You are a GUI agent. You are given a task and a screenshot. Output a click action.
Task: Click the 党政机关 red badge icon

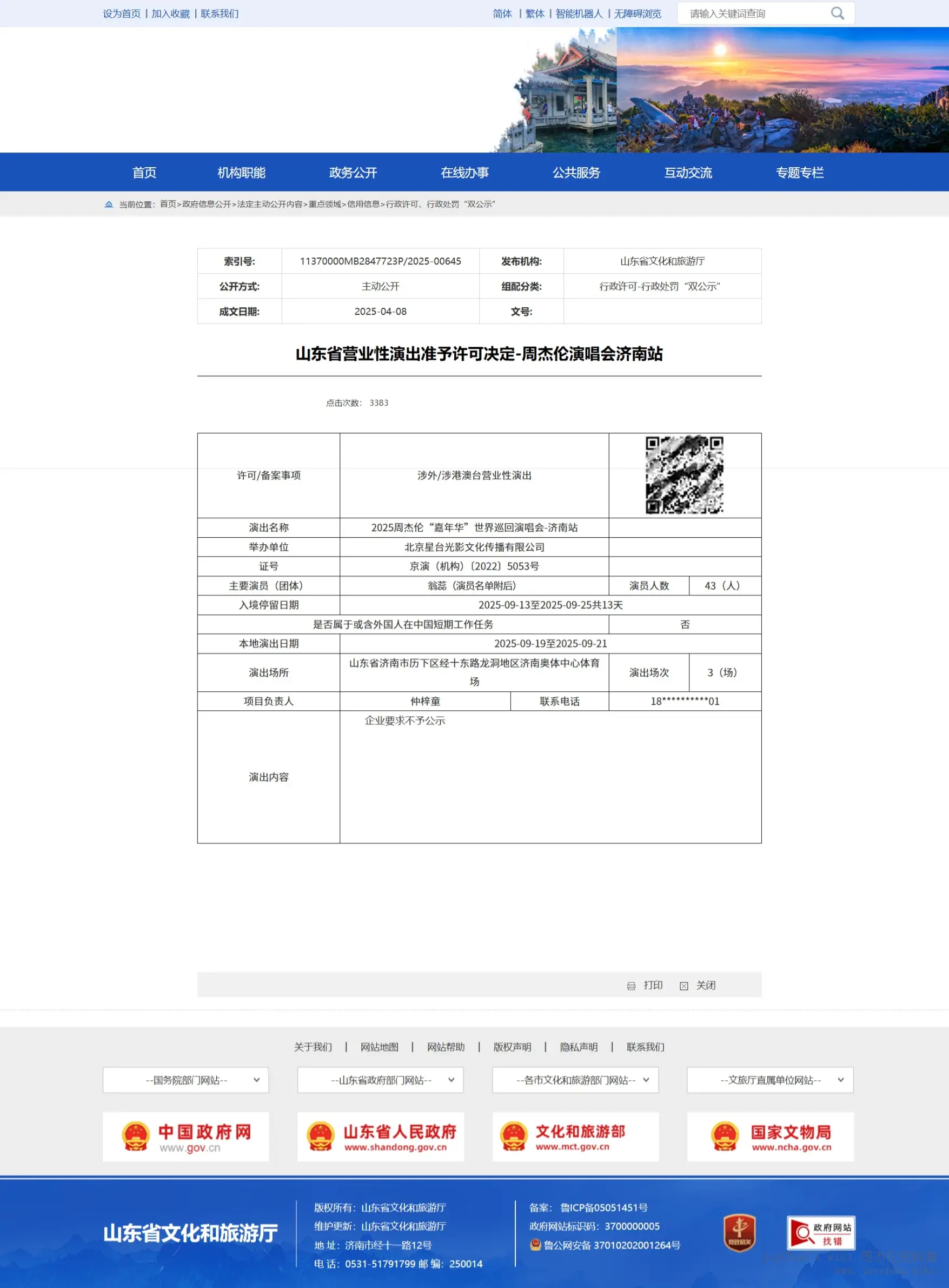pyautogui.click(x=739, y=1232)
